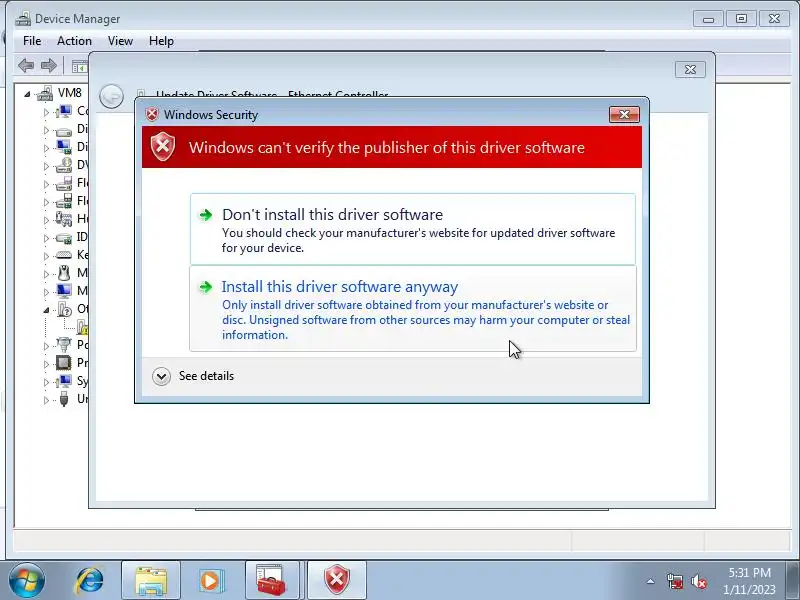Select the USB controllers icon

[64, 398]
